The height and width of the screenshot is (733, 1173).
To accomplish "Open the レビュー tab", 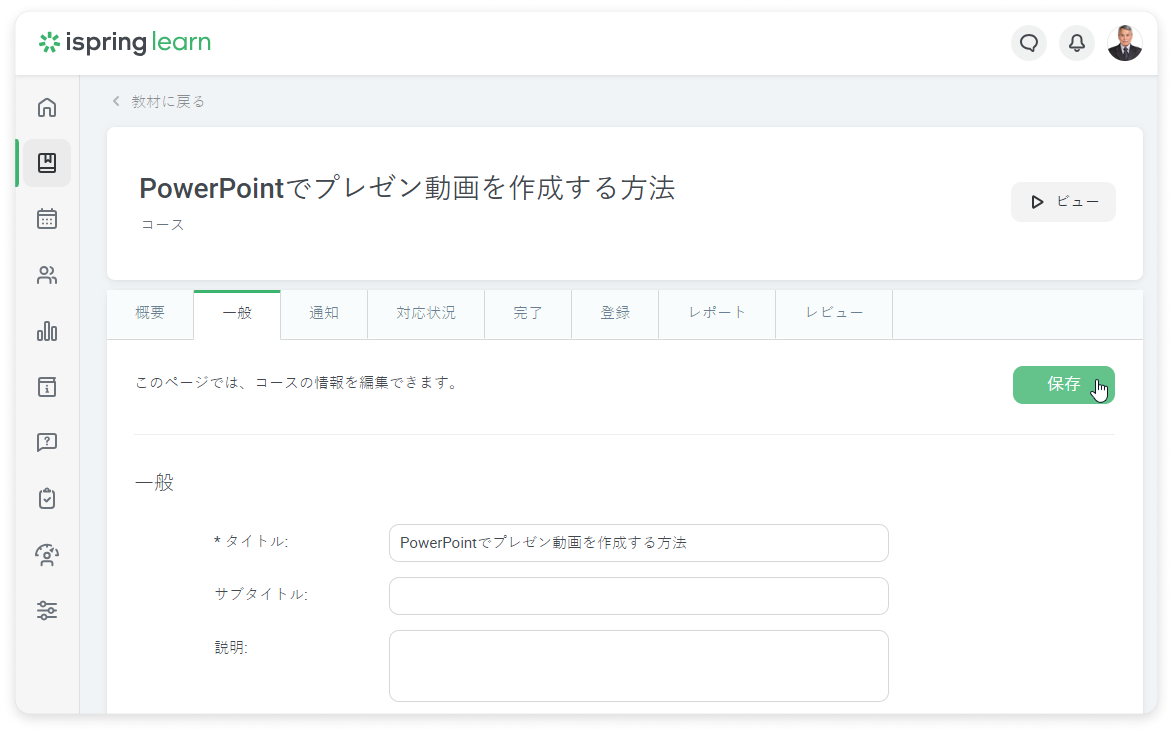I will [x=834, y=314].
